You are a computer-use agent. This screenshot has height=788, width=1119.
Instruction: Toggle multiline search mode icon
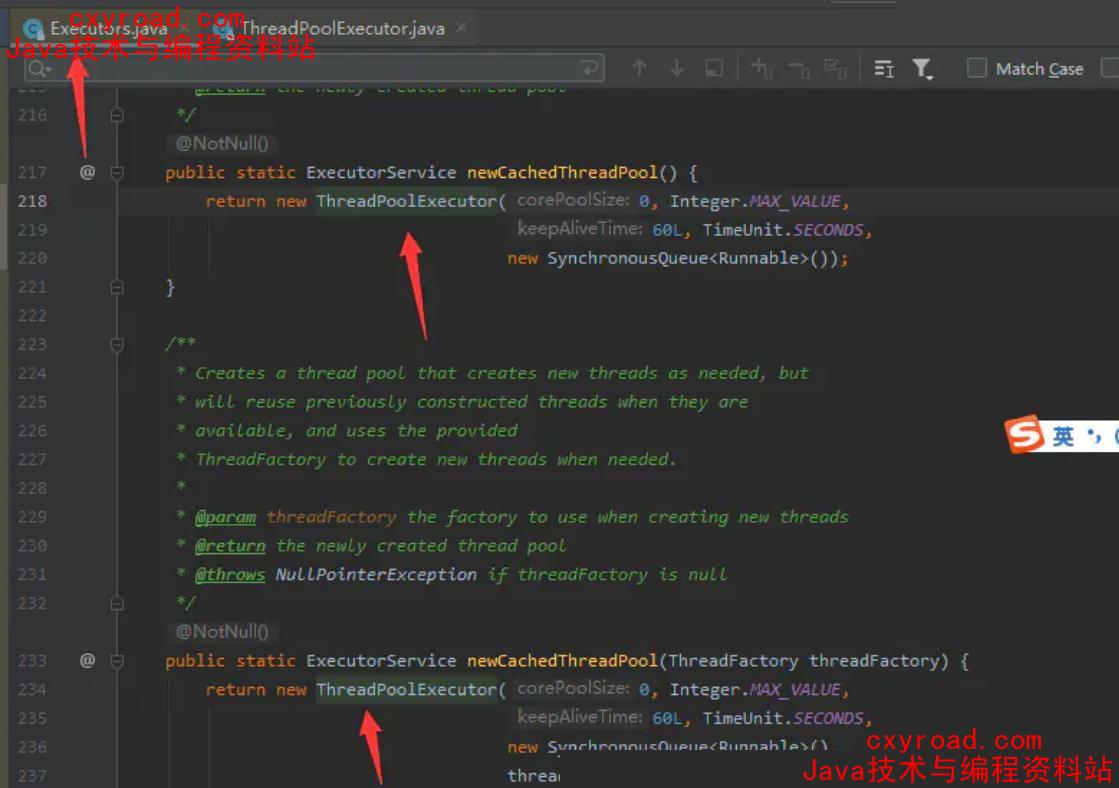tap(884, 68)
